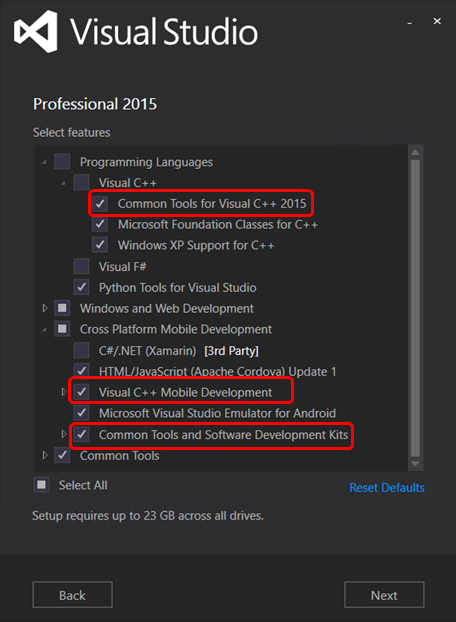Check the Programming Languages checkbox
Image resolution: width=456 pixels, height=622 pixels.
[62, 161]
